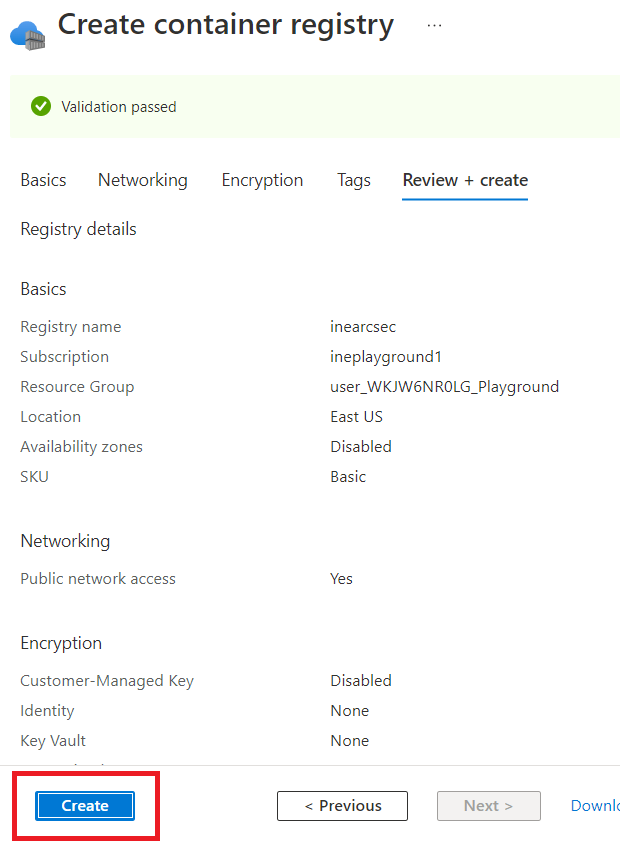Image resolution: width=620 pixels, height=849 pixels.
Task: Click the Validation passed banner text
Action: coord(118,107)
